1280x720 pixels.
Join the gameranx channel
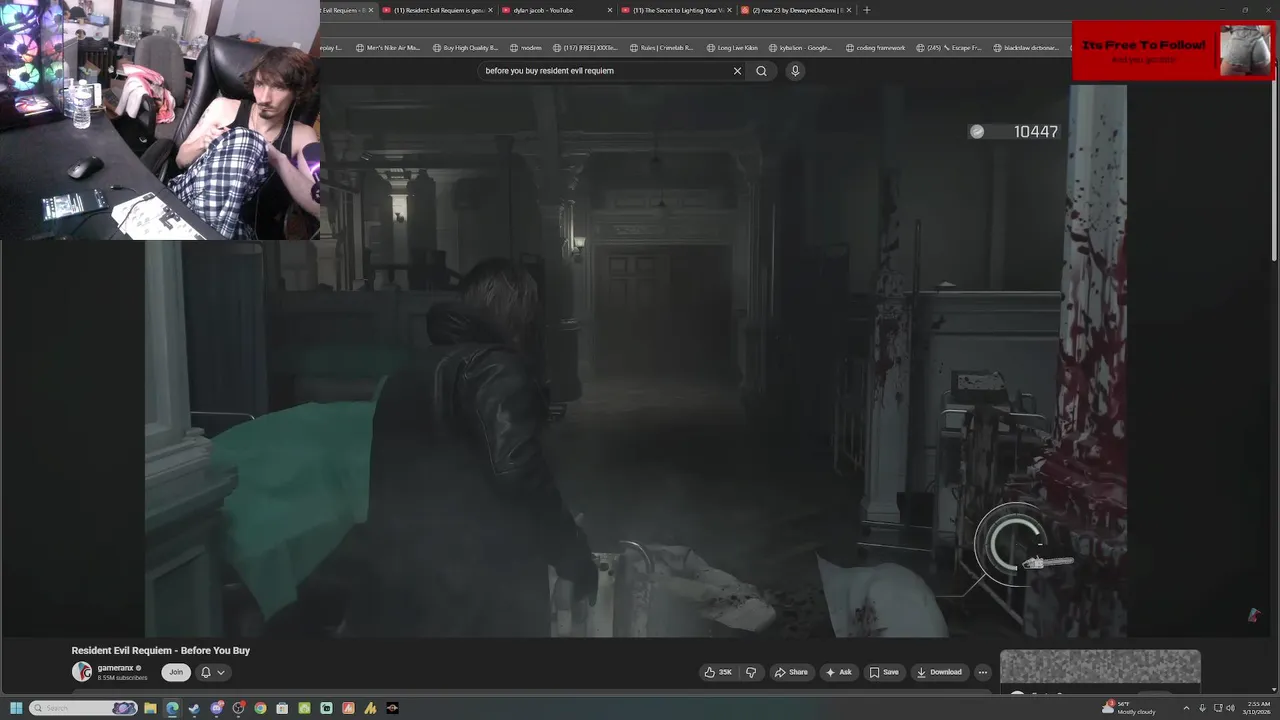[176, 672]
